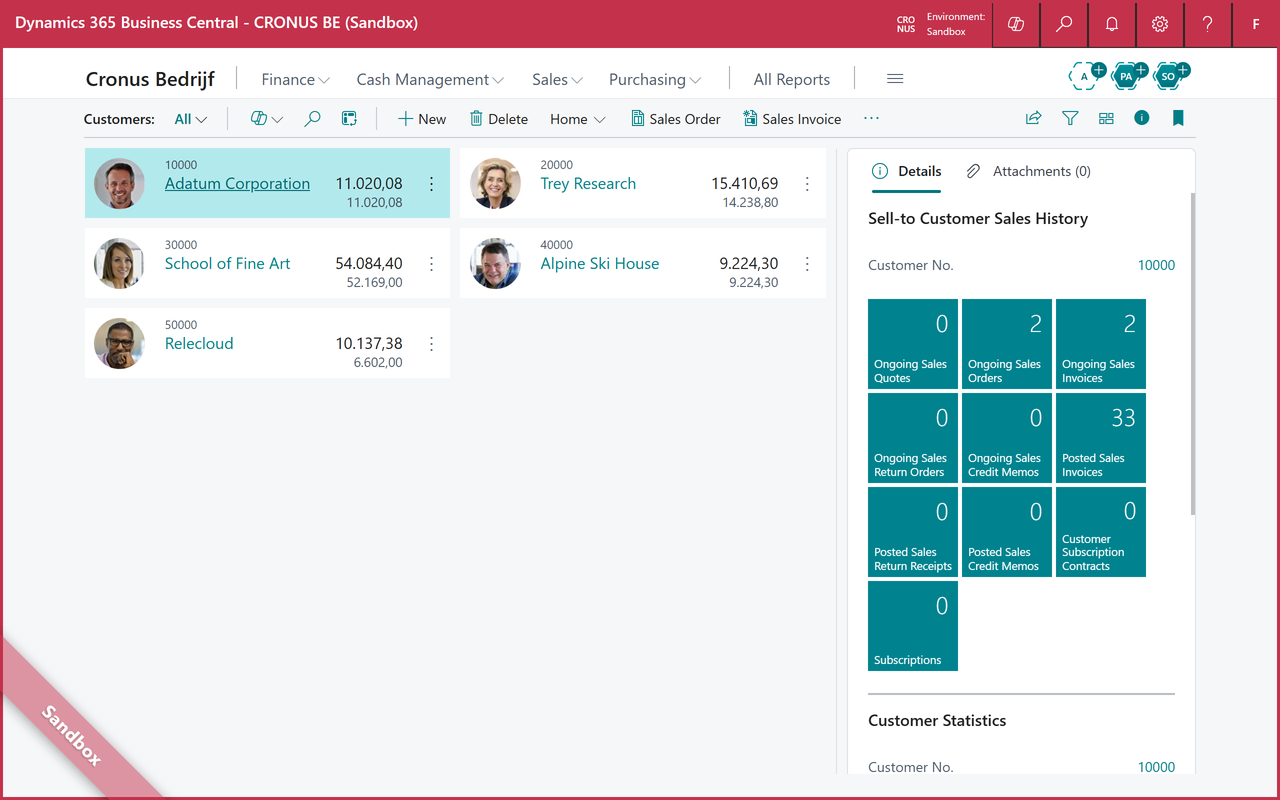
Task: Open the notifications bell
Action: [1112, 24]
